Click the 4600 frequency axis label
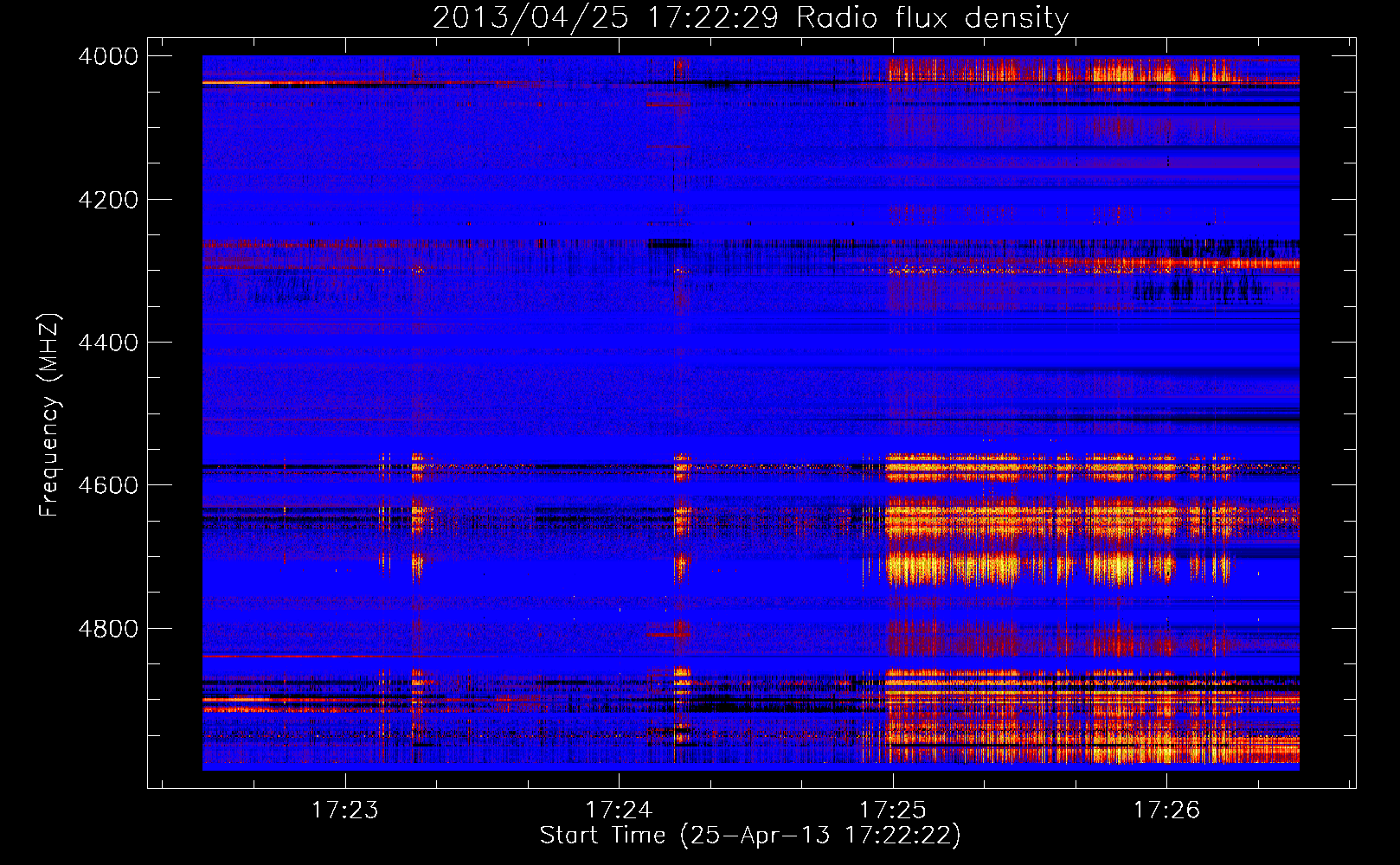Viewport: 1400px width, 865px height. click(x=108, y=485)
